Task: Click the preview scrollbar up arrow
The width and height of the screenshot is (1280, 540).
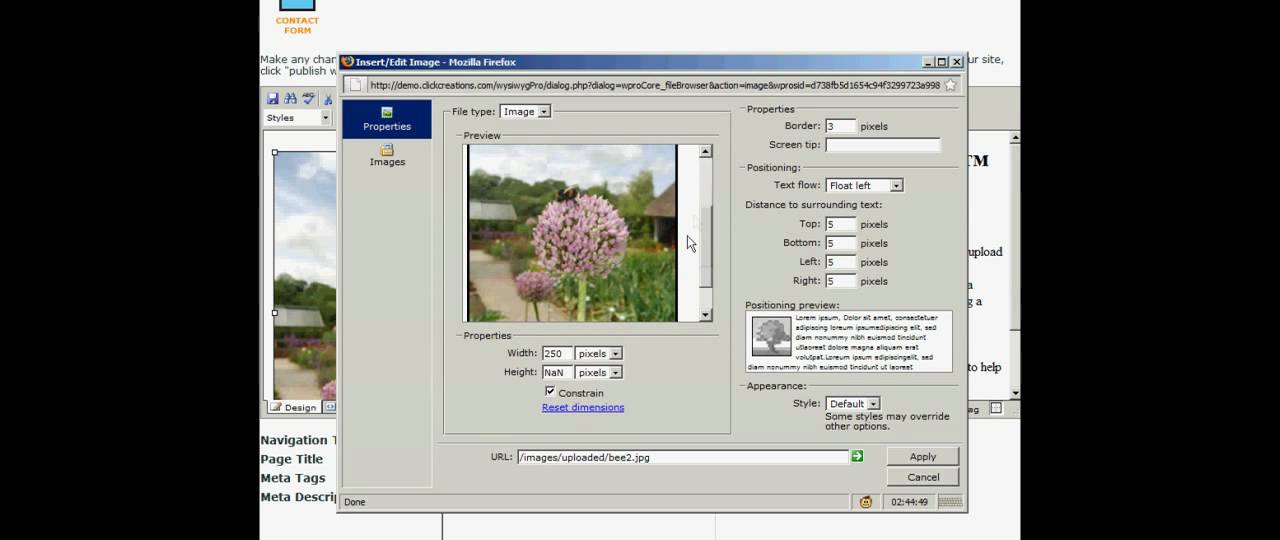Action: tap(706, 152)
